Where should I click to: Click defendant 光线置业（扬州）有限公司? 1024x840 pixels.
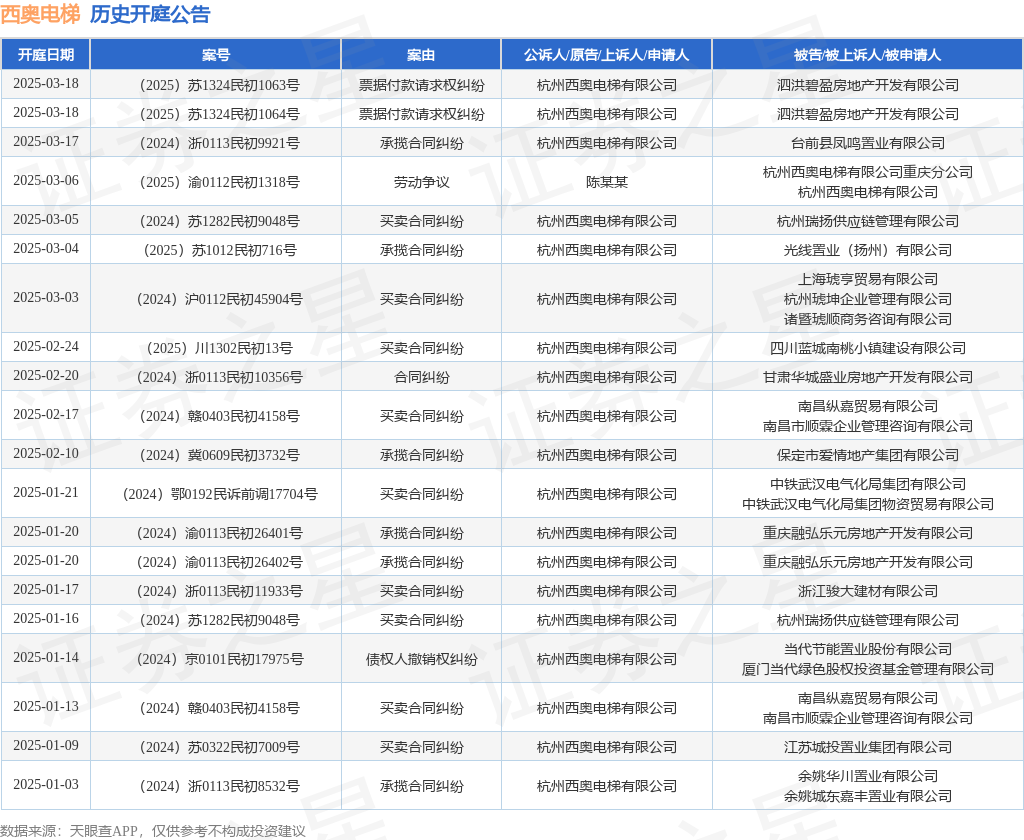tap(868, 250)
